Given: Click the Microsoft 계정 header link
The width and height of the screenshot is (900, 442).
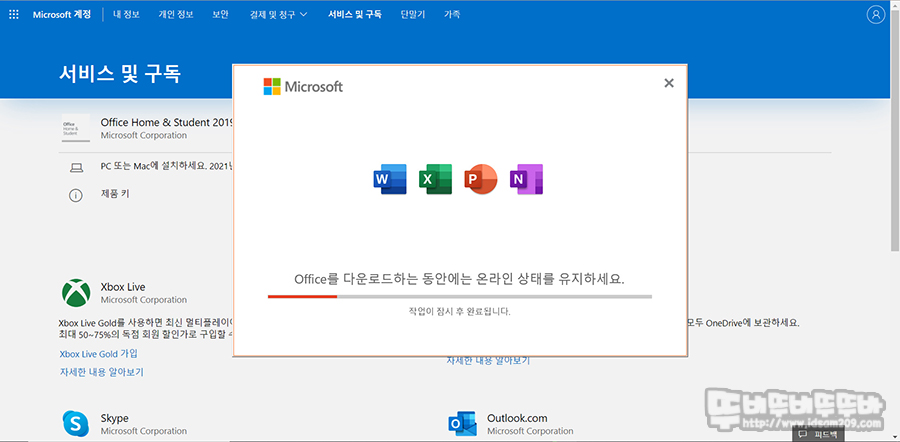Looking at the screenshot, I should point(62,15).
